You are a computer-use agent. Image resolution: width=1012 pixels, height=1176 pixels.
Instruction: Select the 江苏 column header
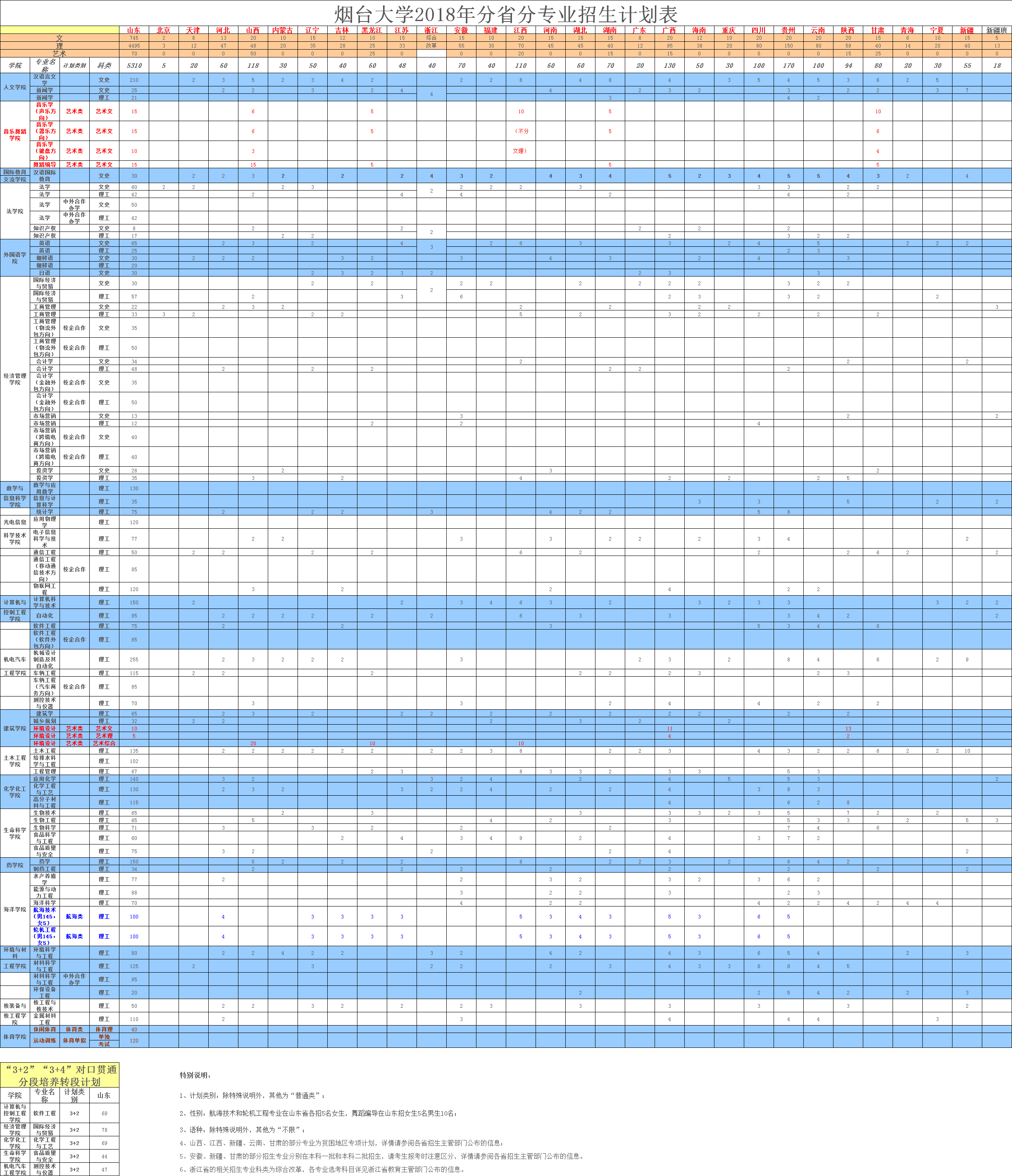coord(402,30)
